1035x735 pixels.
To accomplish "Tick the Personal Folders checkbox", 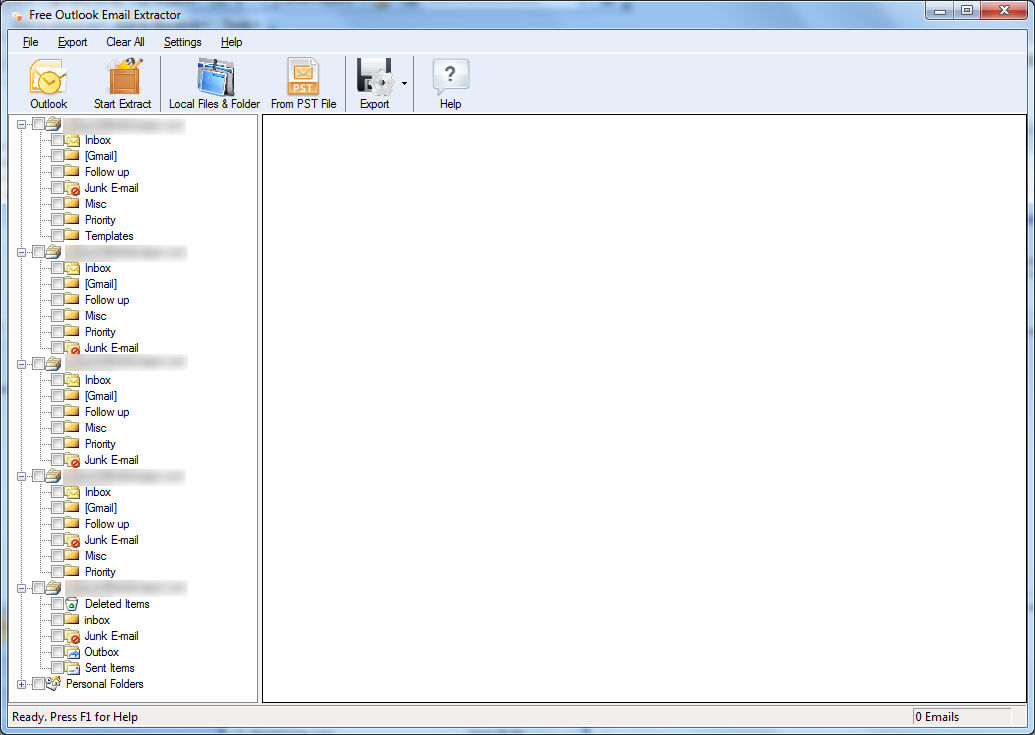I will click(x=38, y=684).
